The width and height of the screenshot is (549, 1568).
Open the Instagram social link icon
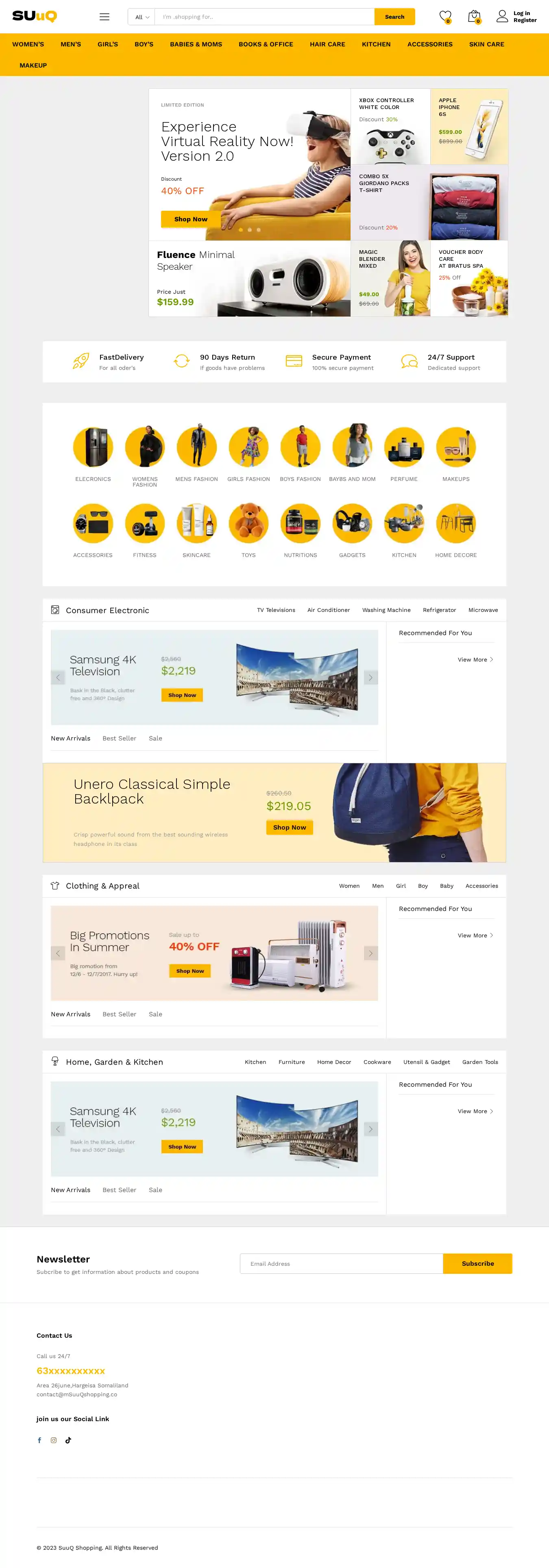[54, 1440]
